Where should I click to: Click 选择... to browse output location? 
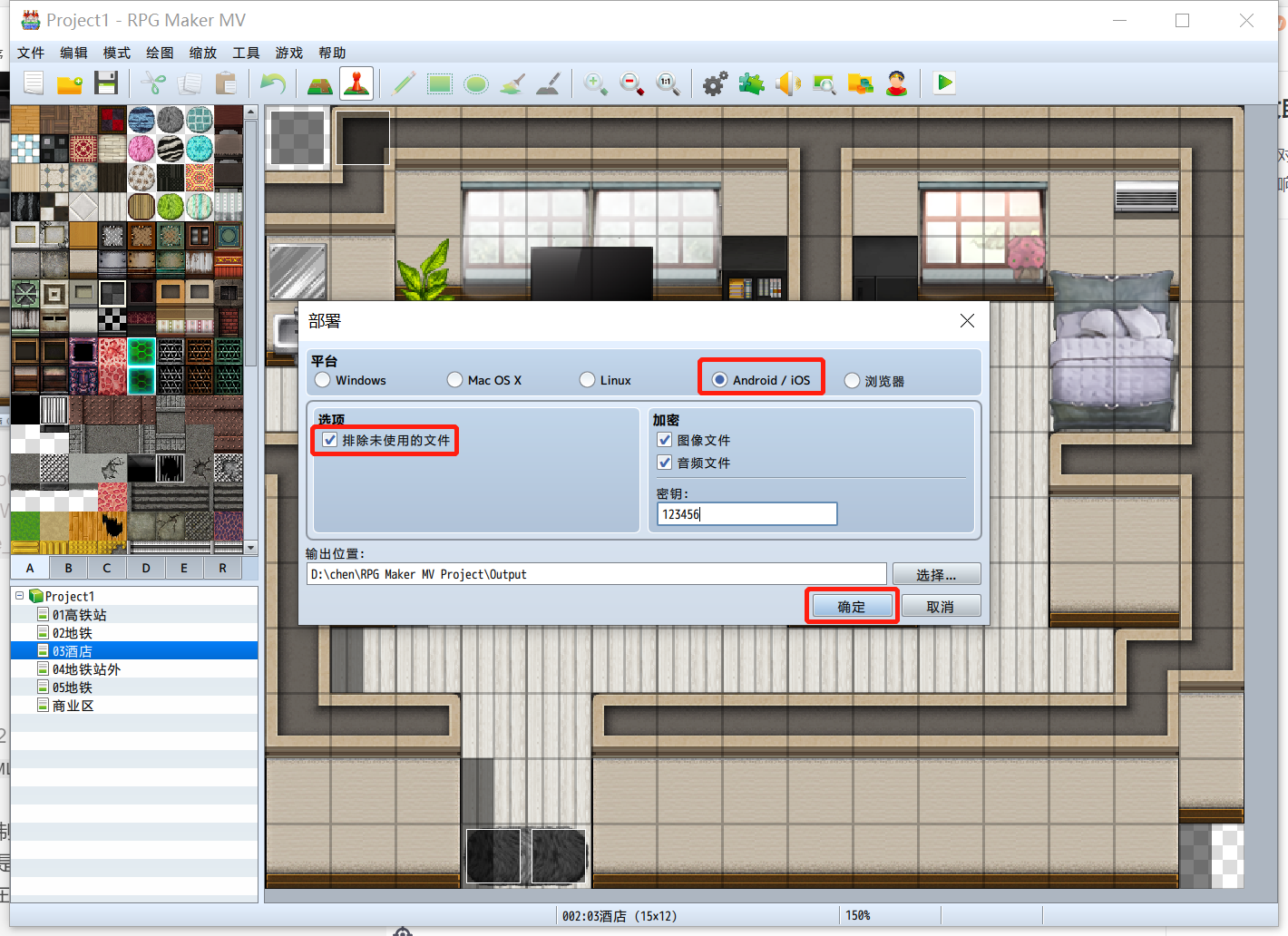coord(936,573)
